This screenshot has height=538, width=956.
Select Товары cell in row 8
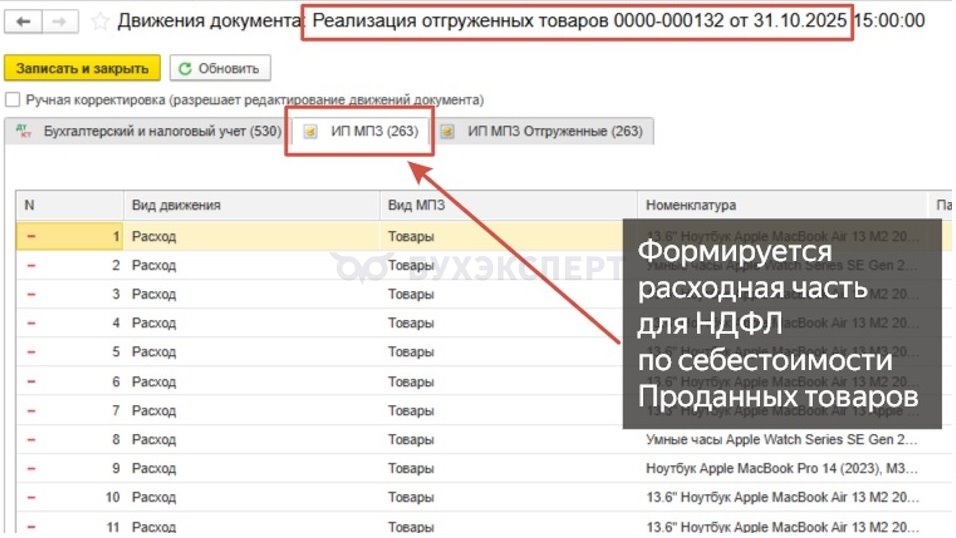coord(508,439)
